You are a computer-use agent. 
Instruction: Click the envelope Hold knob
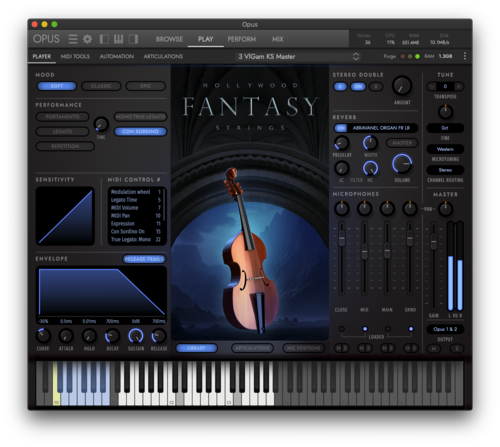89,336
